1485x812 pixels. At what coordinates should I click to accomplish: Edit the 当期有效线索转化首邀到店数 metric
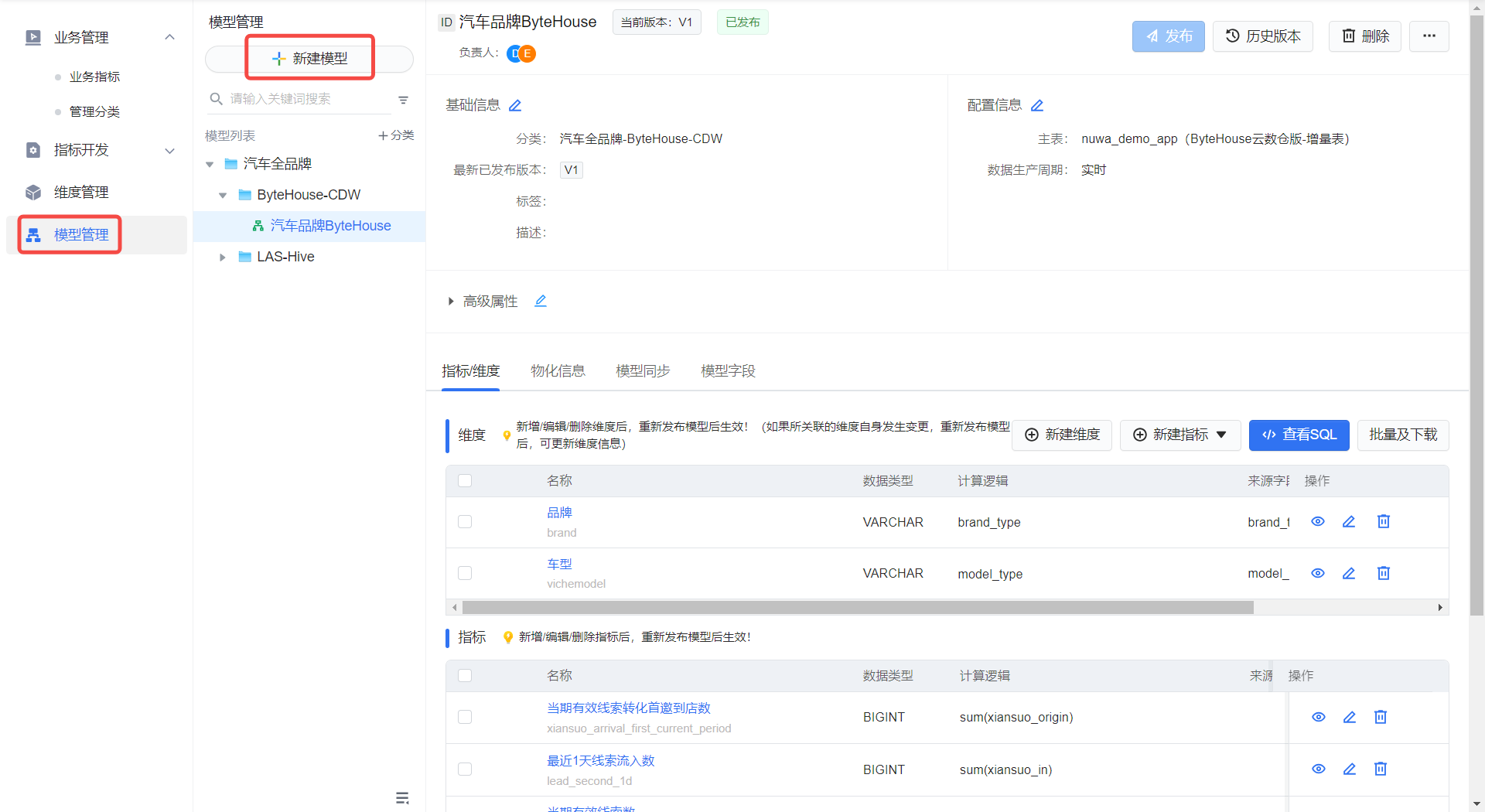[1350, 717]
